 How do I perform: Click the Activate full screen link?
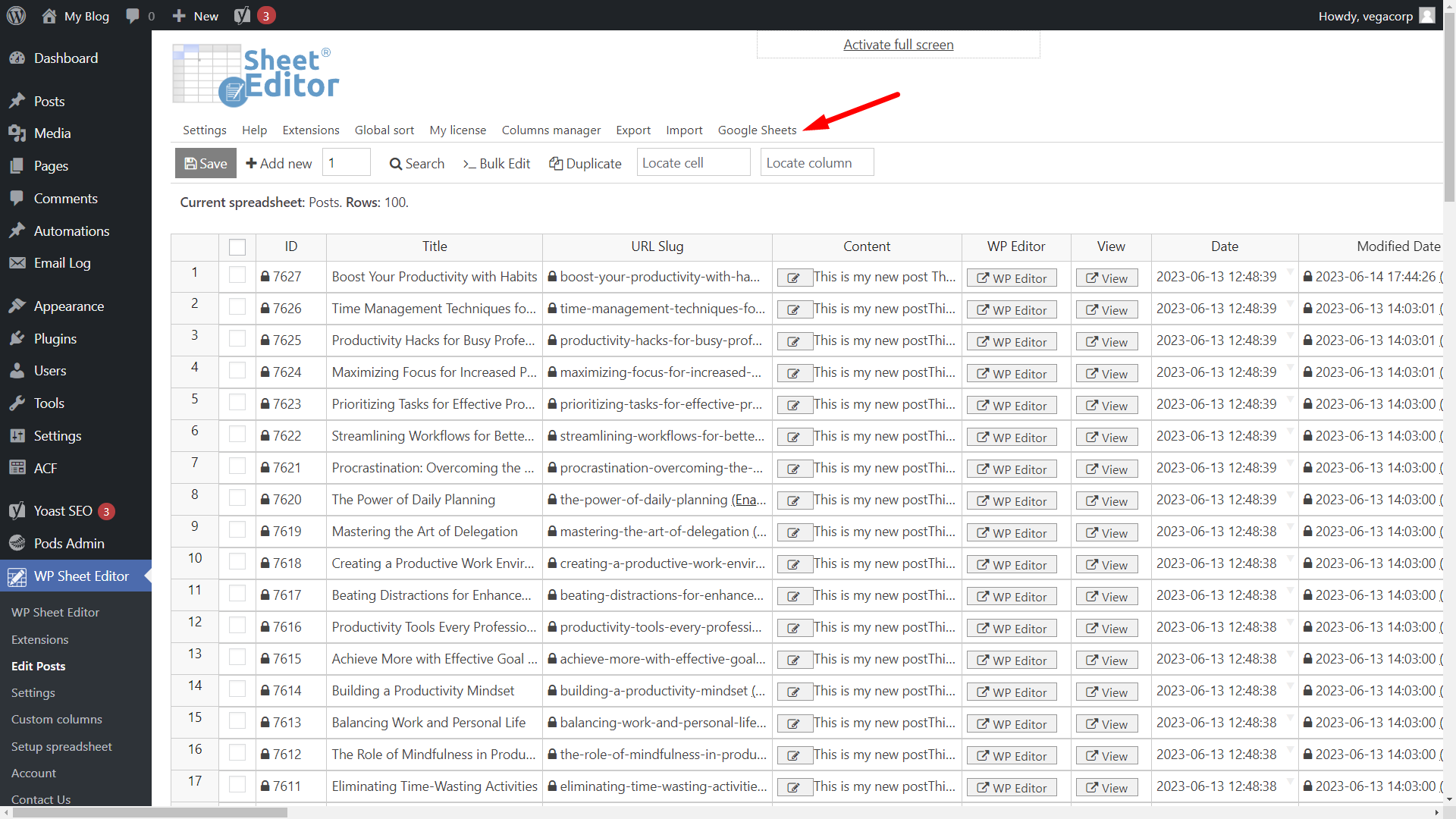(x=898, y=44)
